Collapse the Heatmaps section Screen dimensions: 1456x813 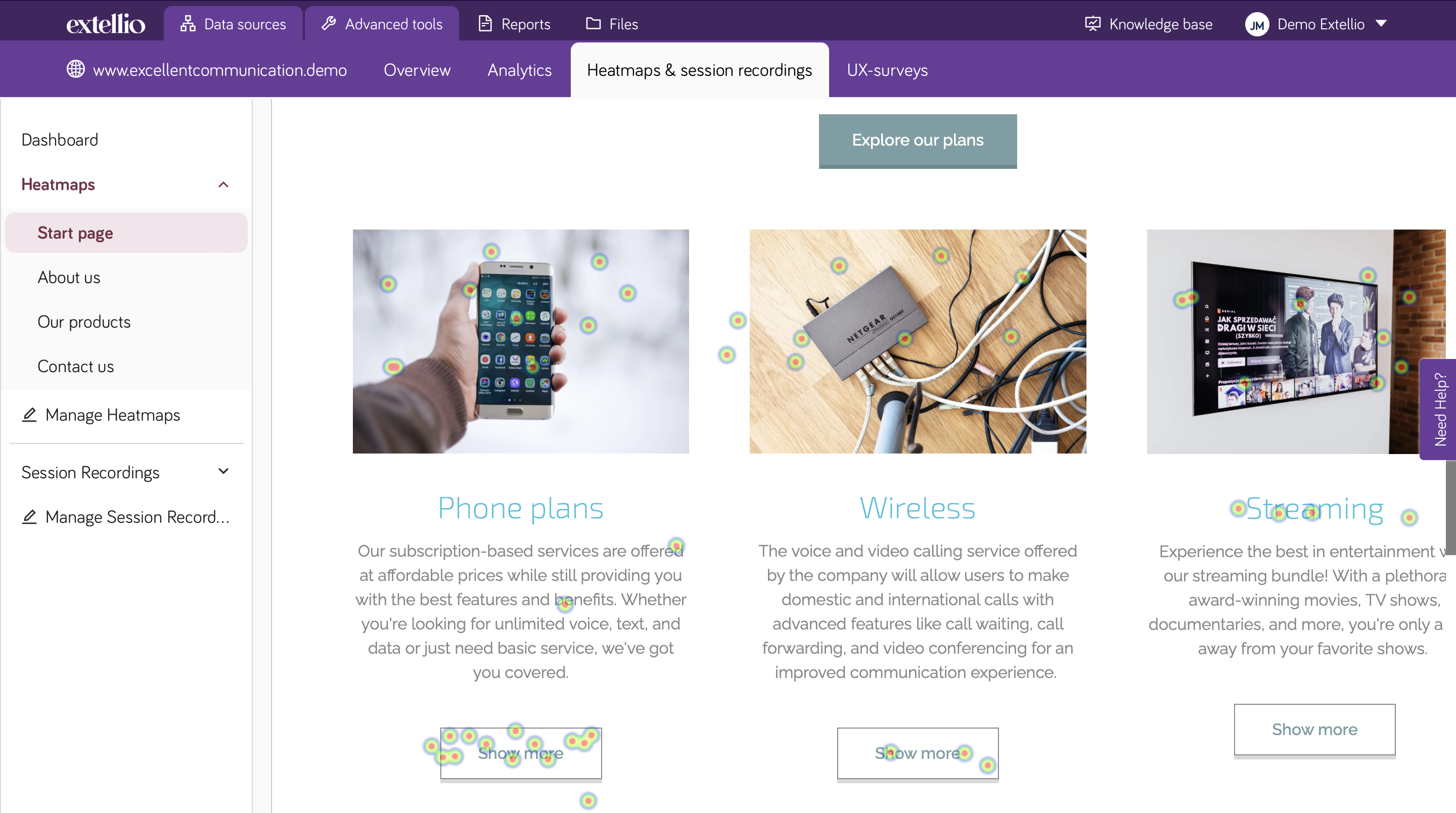(225, 185)
